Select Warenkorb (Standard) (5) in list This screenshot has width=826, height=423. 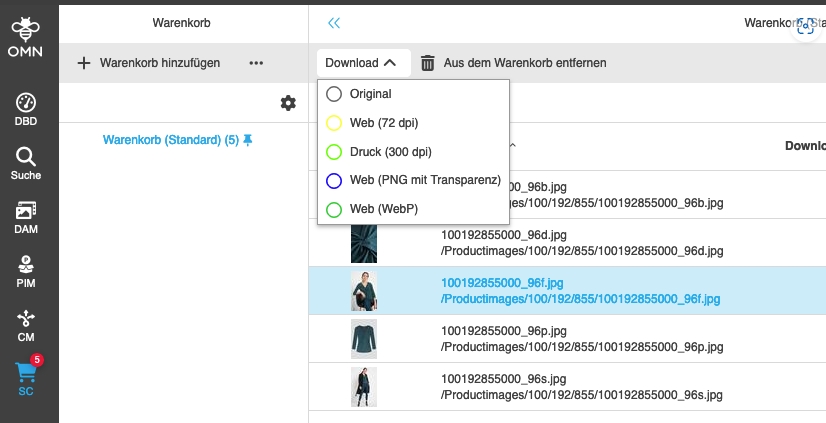pos(171,140)
